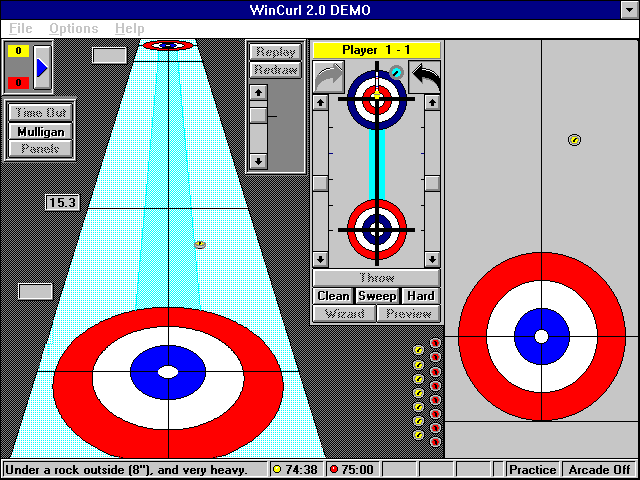The image size is (640, 480).
Task: Click the yellow rock on the perspective ice
Action: click(x=200, y=243)
